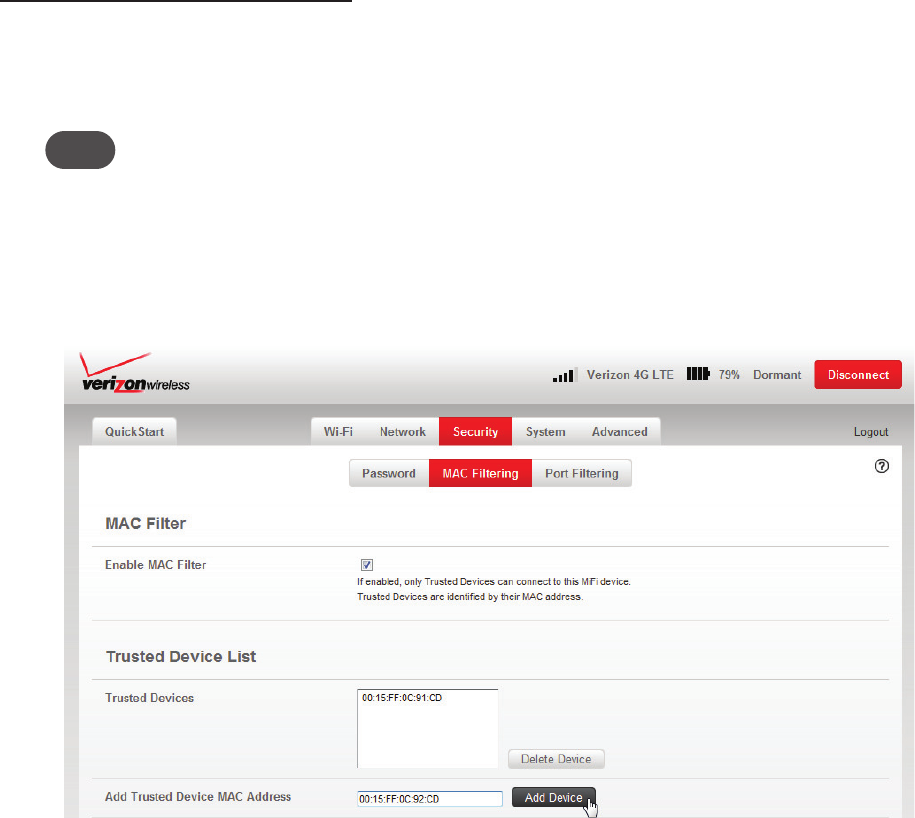Open the Port Filtering sub-tab
The image size is (915, 818).
(x=582, y=473)
